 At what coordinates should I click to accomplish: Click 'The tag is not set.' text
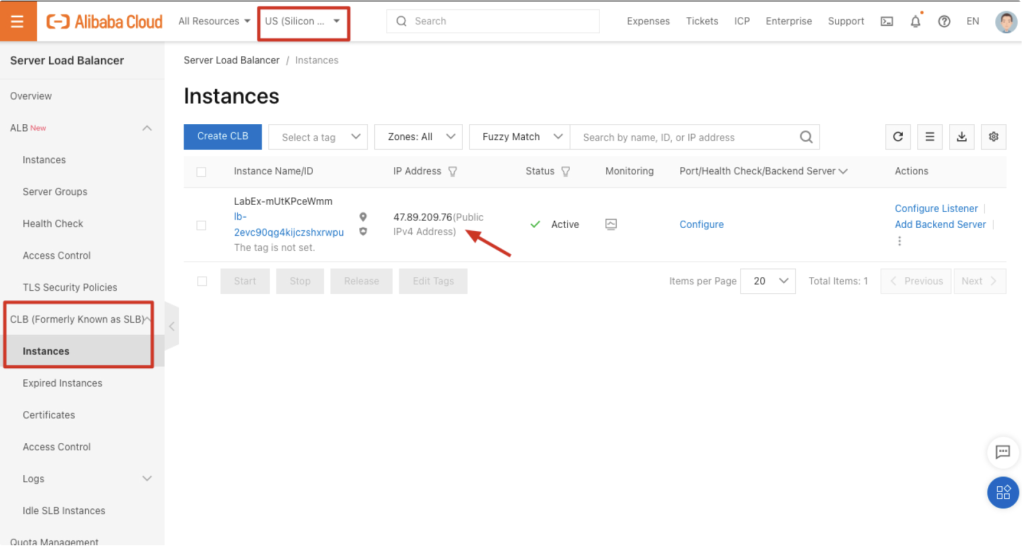274,248
